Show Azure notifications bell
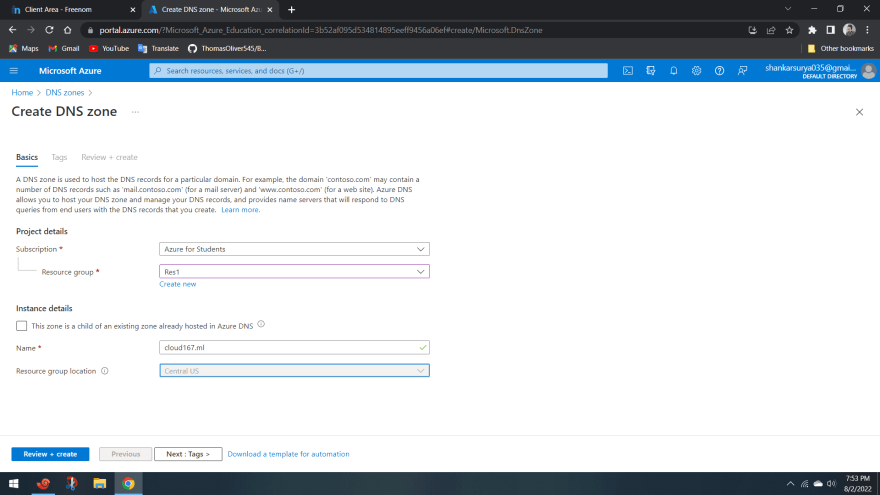The width and height of the screenshot is (880, 495). pos(673,71)
